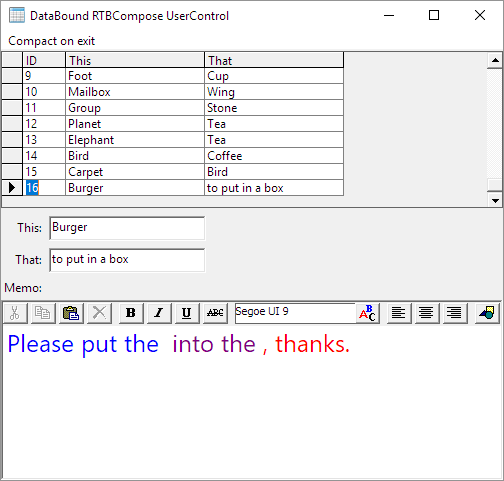Image resolution: width=504 pixels, height=481 pixels.
Task: Align memo text right
Action: click(455, 313)
